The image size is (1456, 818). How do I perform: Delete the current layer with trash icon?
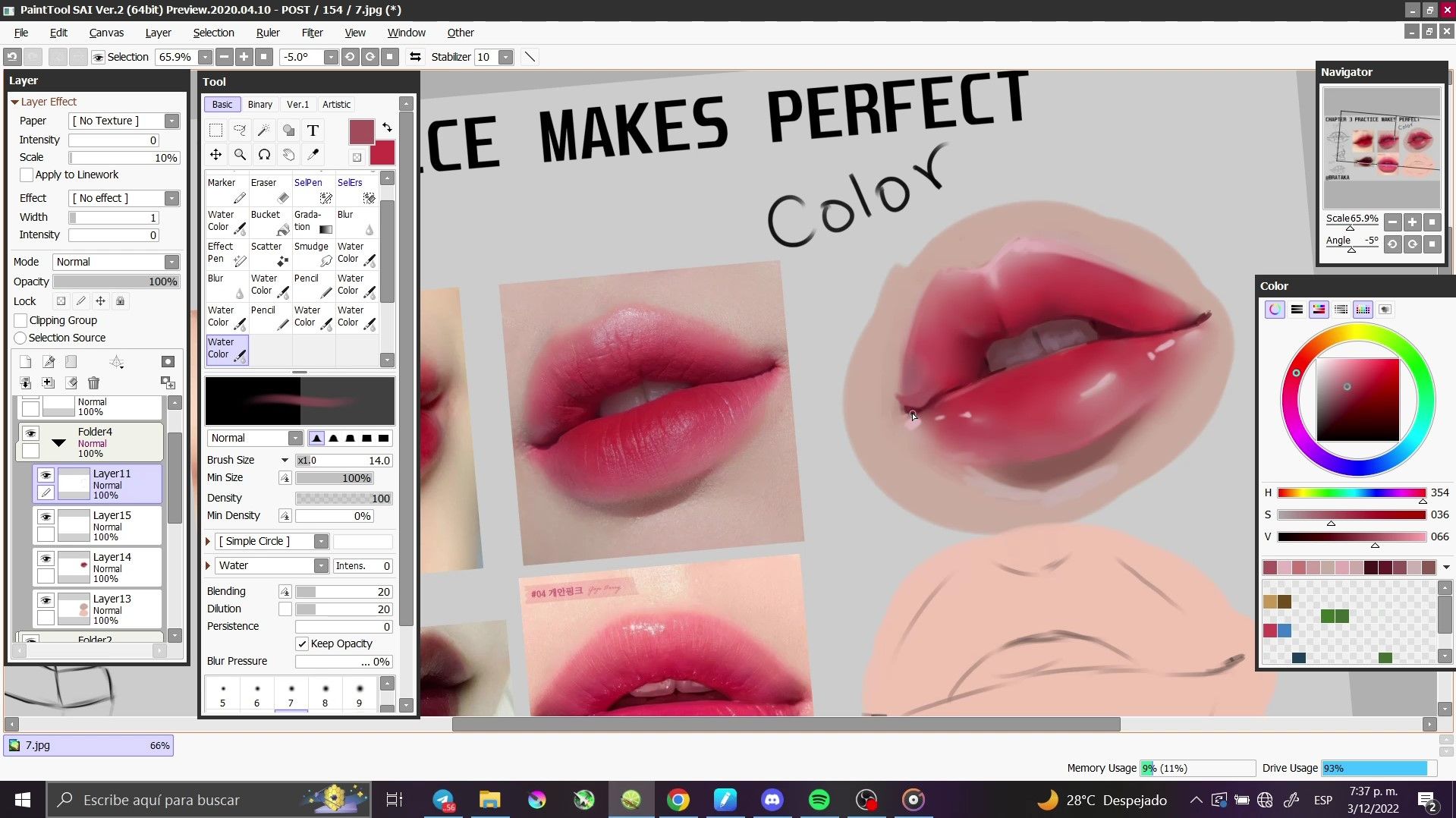point(93,382)
